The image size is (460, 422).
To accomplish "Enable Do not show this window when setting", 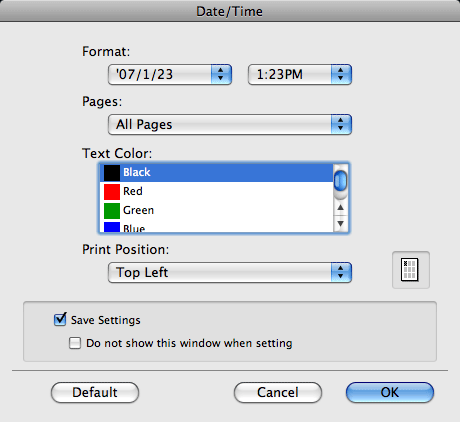I will pos(75,343).
